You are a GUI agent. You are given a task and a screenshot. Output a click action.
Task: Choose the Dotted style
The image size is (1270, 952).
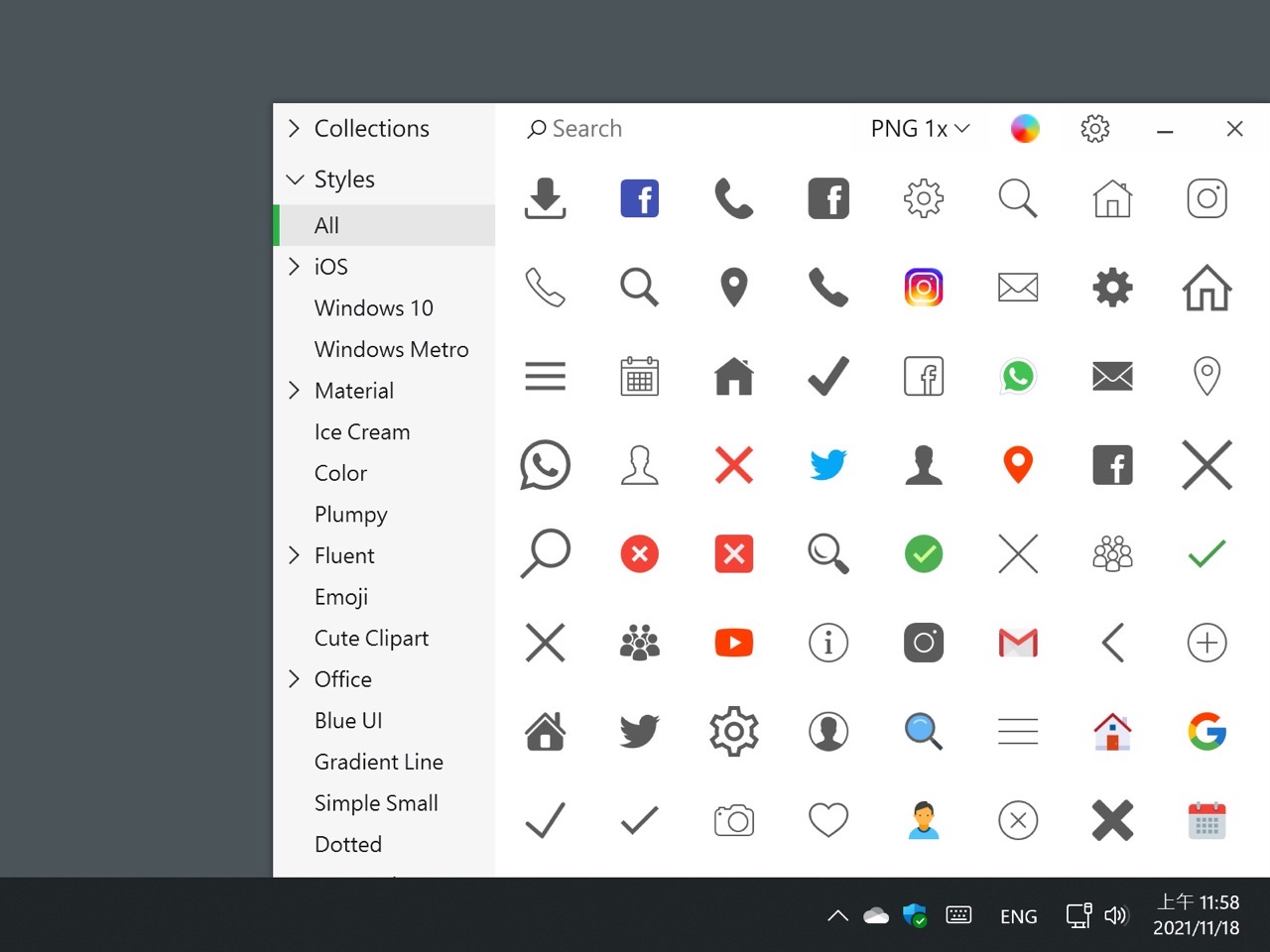click(348, 844)
